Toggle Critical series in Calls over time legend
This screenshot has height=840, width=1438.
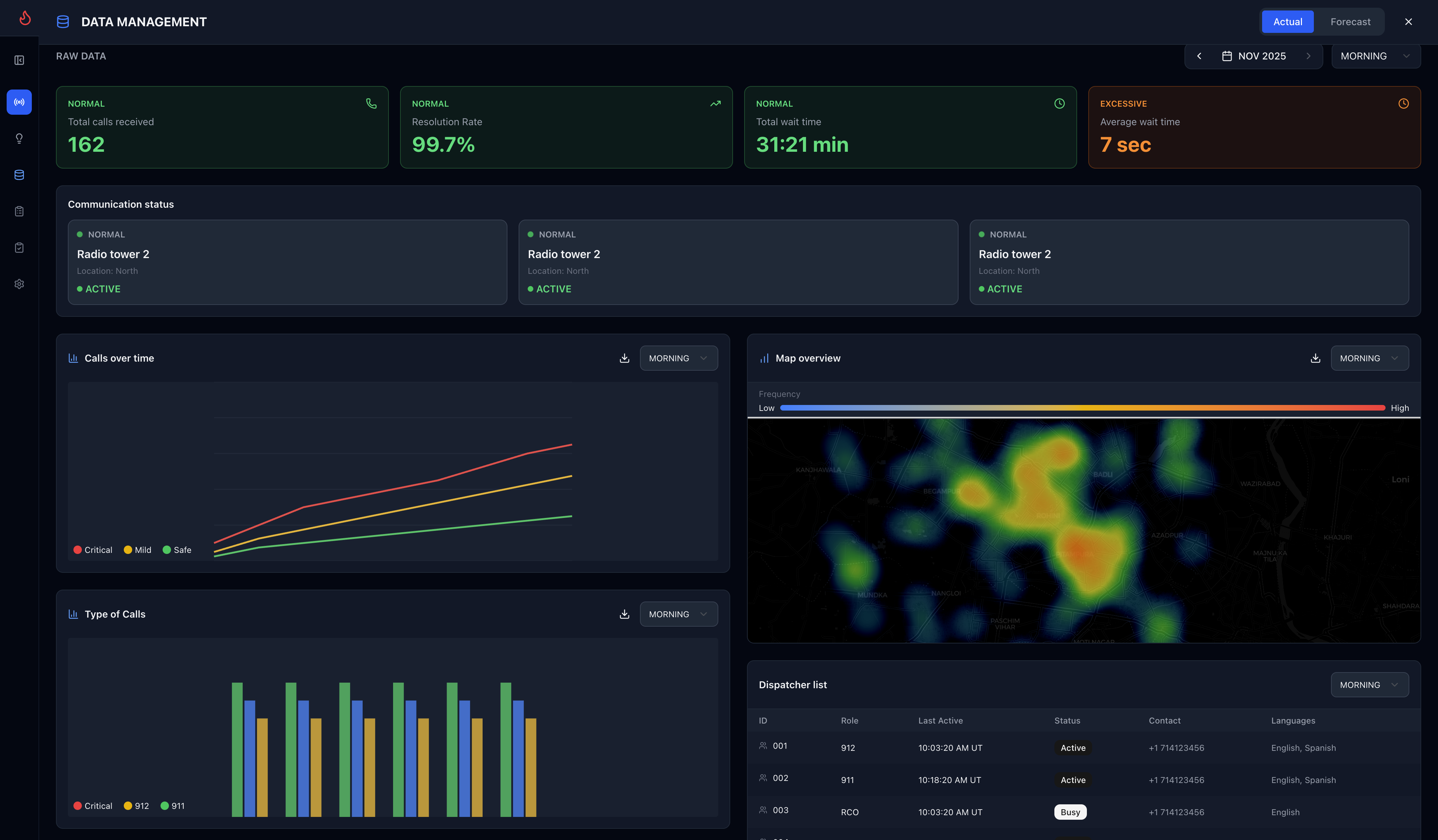click(93, 550)
